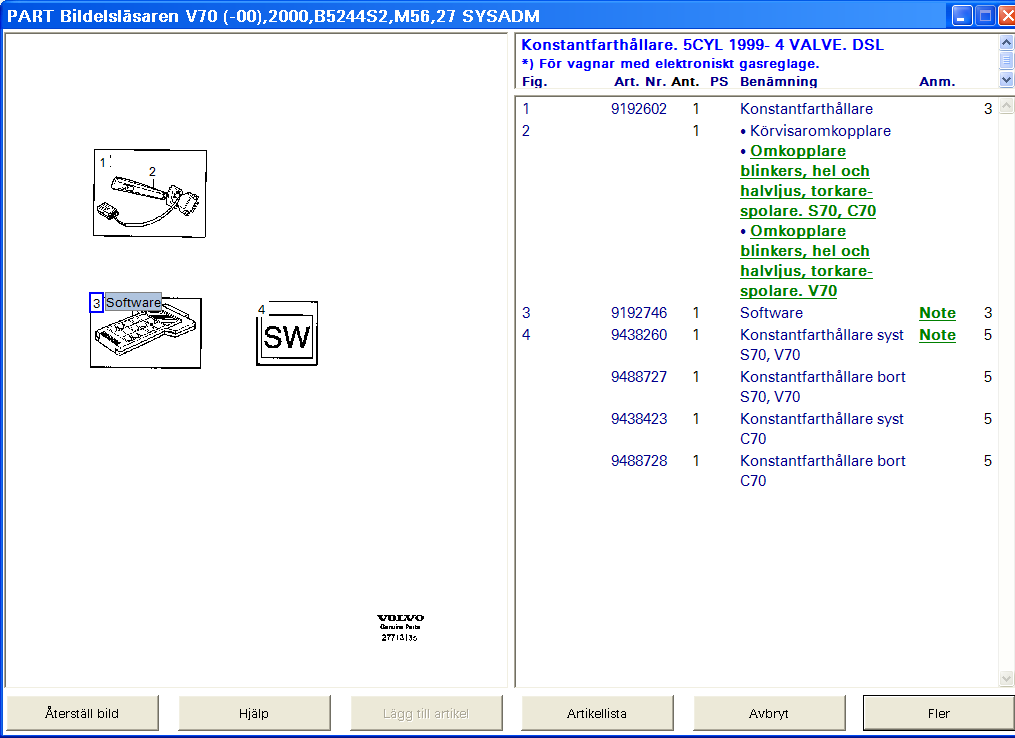Select the control module diagram thumbnail
The width and height of the screenshot is (1015, 738).
(x=146, y=333)
